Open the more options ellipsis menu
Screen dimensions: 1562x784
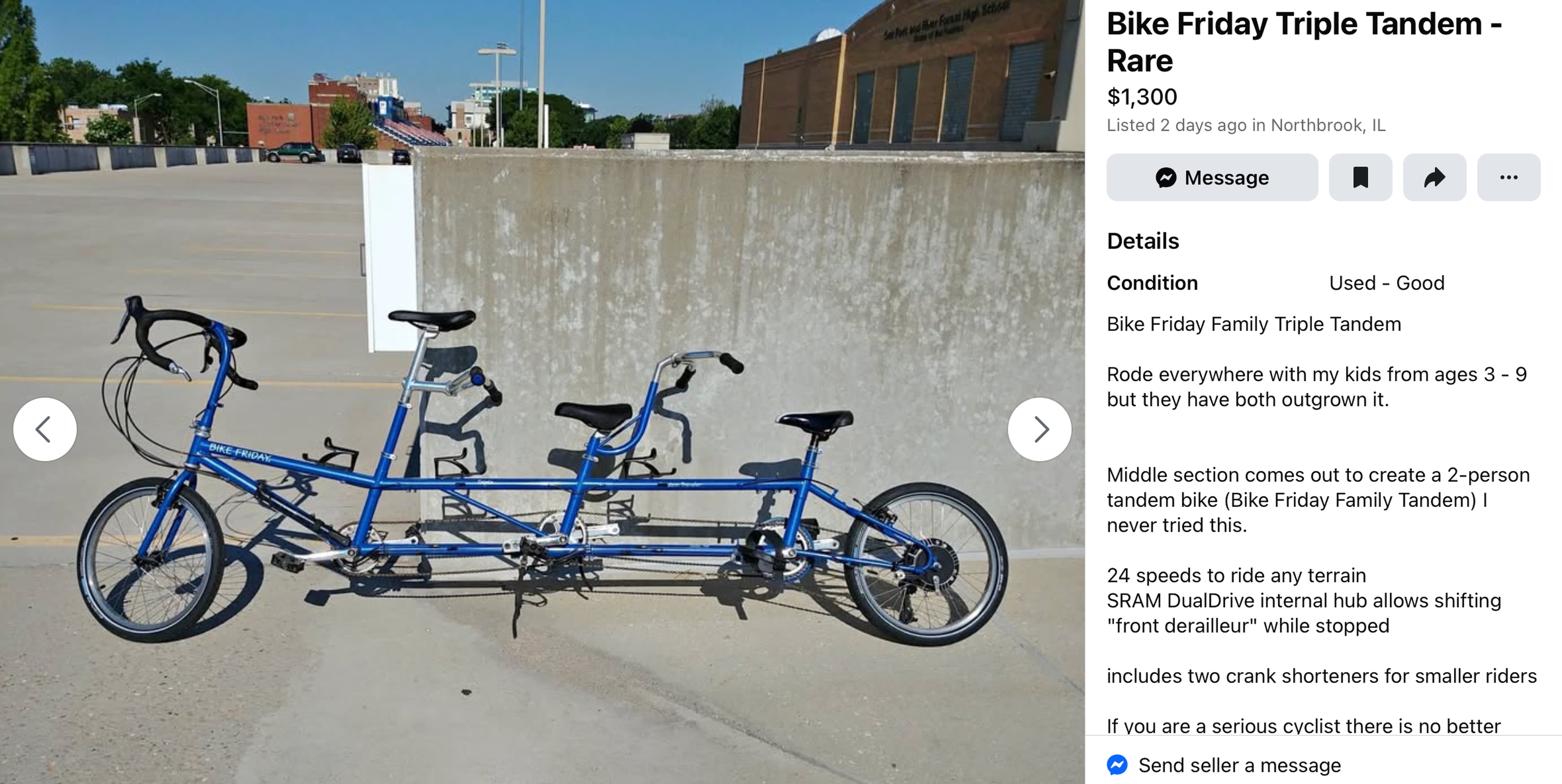1508,178
